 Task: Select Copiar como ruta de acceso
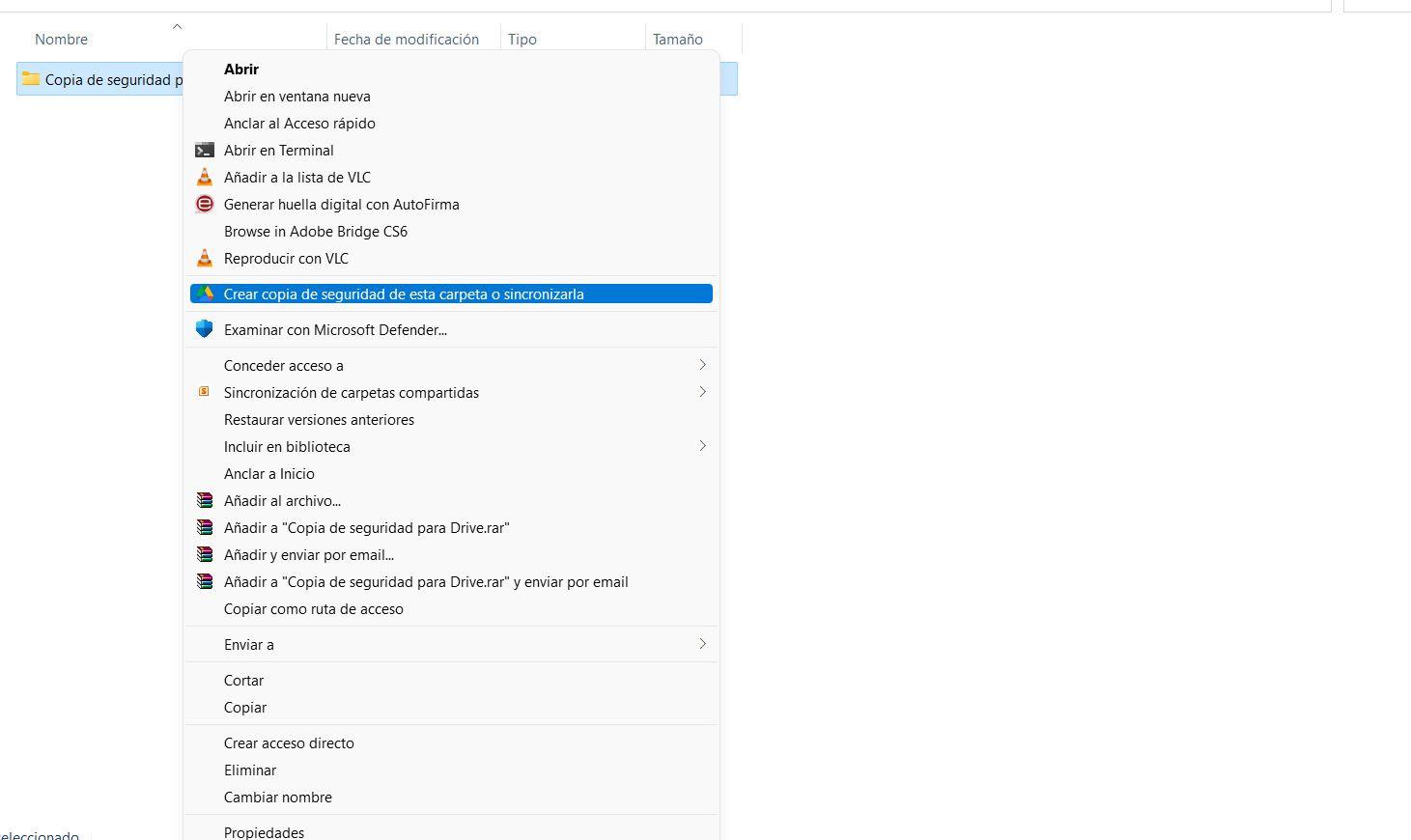pyautogui.click(x=313, y=609)
